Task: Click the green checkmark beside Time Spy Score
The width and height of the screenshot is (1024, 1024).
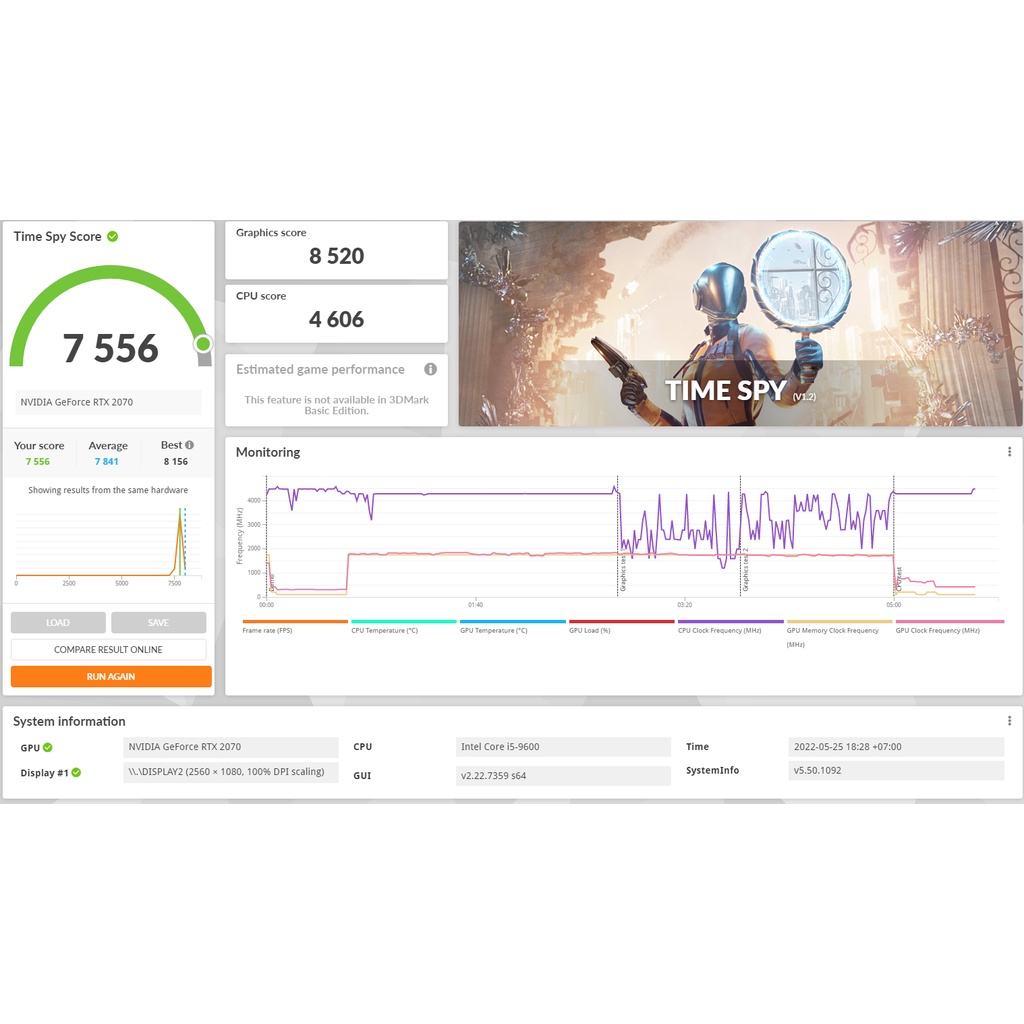Action: 113,237
